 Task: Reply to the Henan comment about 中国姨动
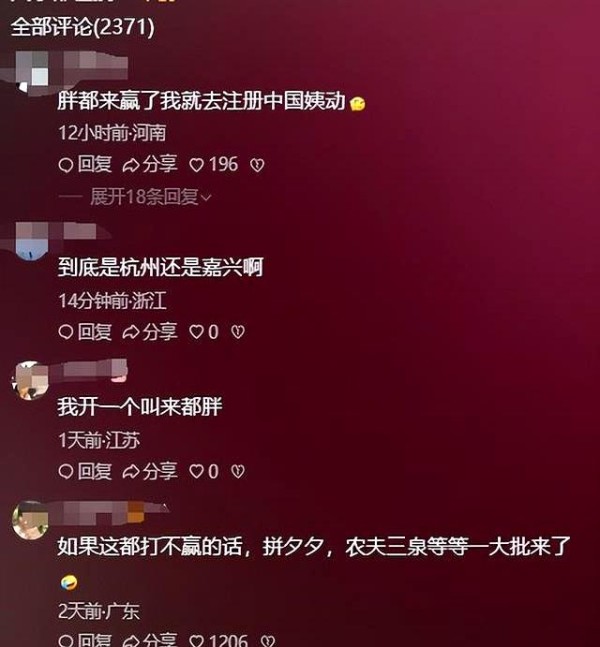click(x=85, y=165)
